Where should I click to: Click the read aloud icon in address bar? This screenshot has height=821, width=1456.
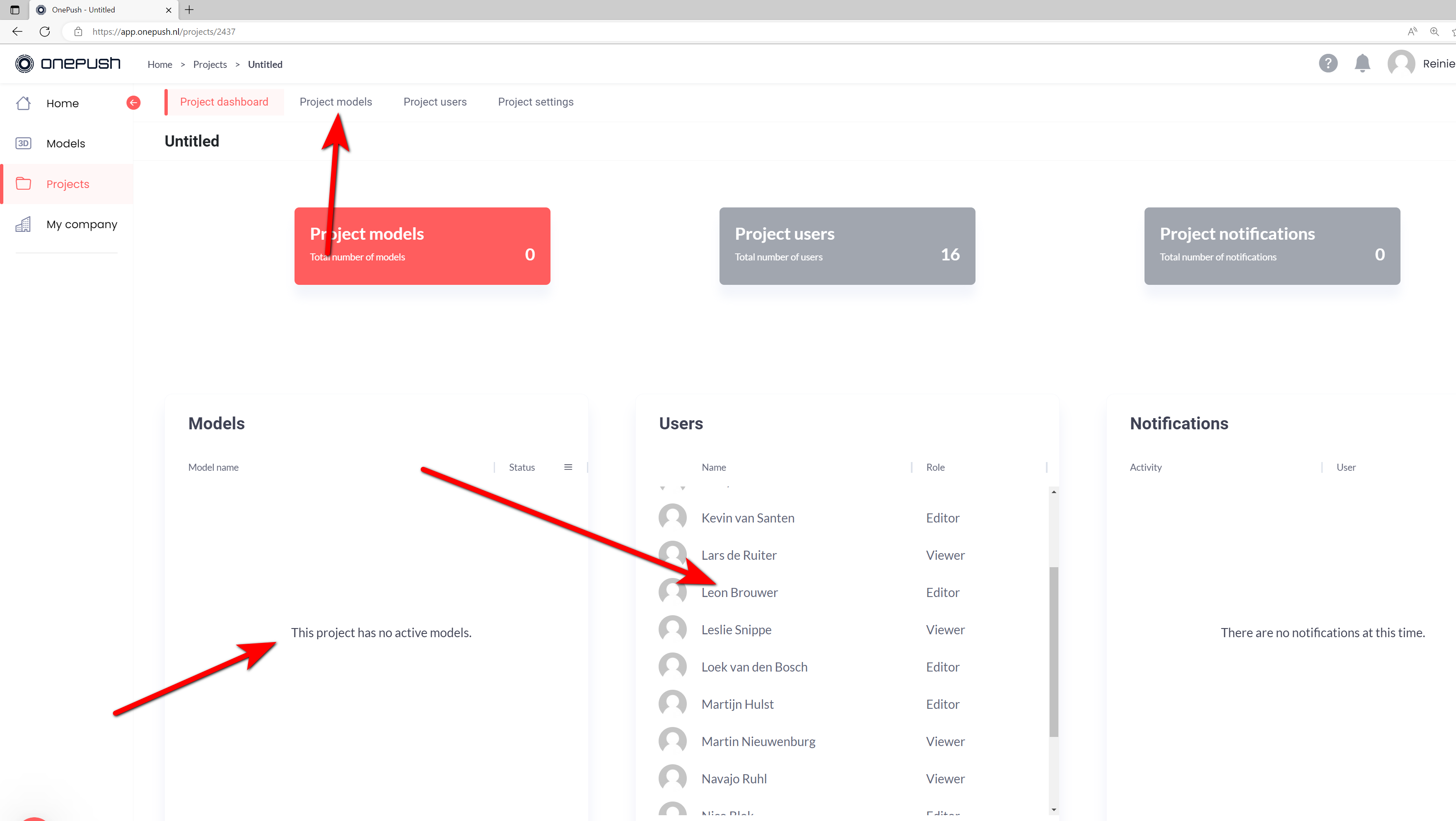tap(1413, 31)
